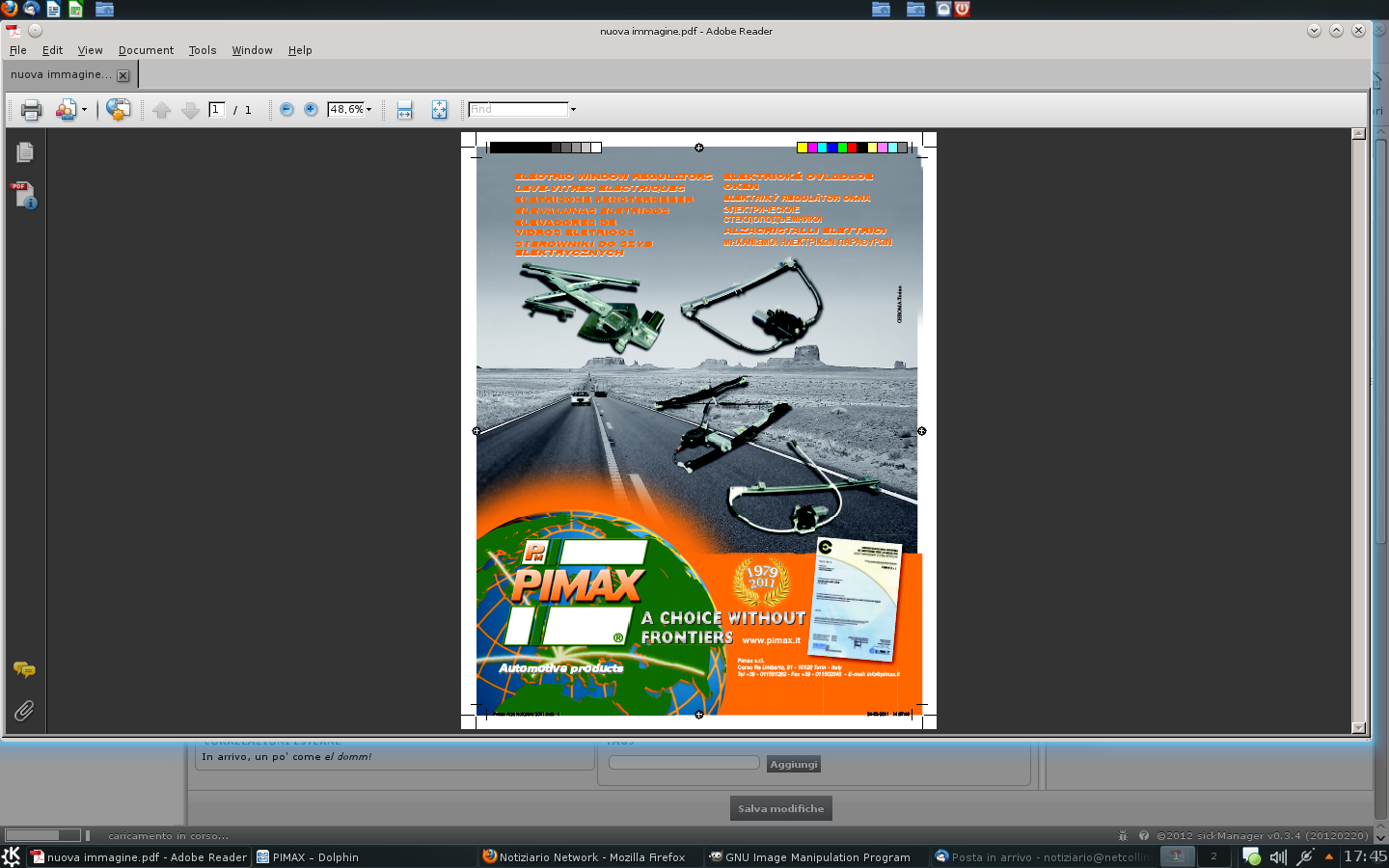Expand hidden tray icons with orange arrow
This screenshot has width=1389, height=868.
(1329, 856)
